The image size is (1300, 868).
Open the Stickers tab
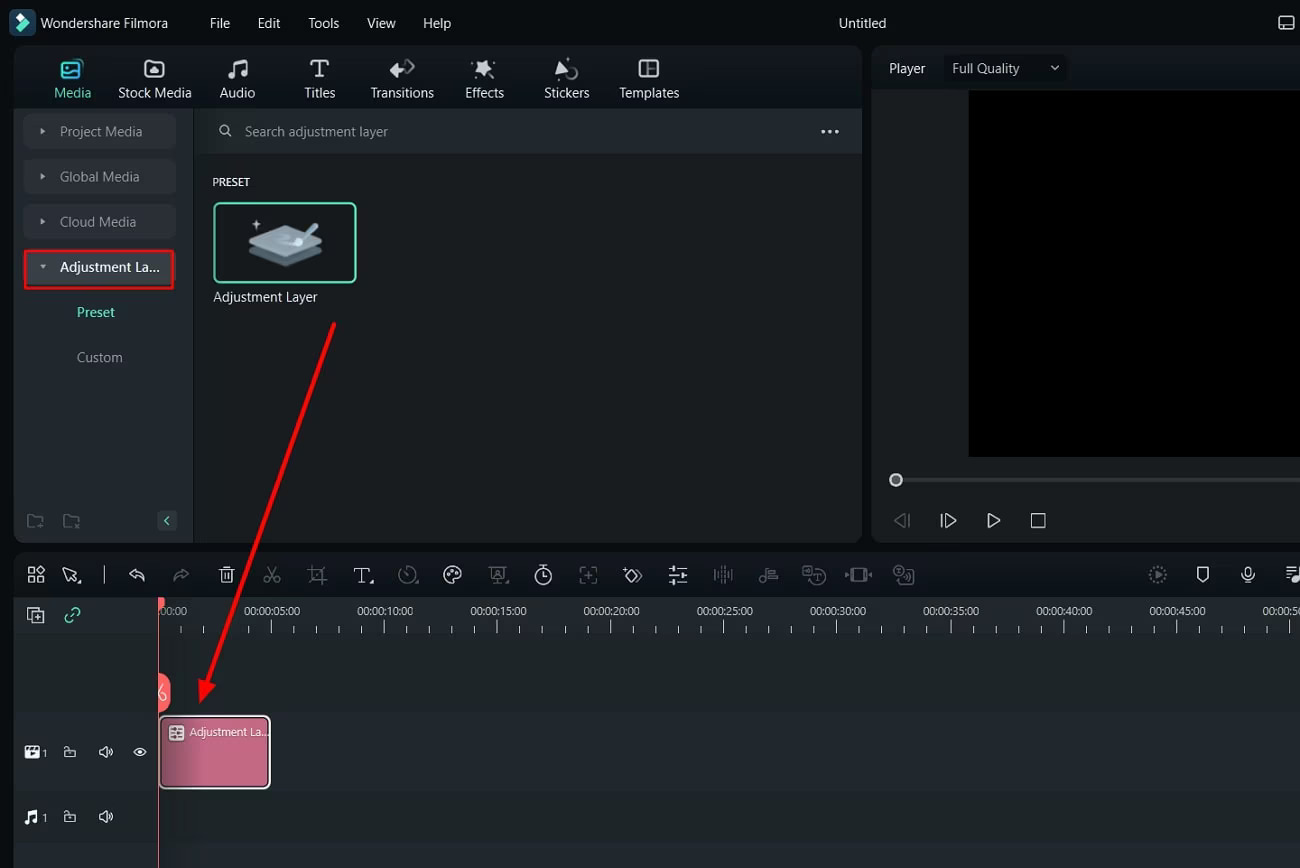(566, 79)
